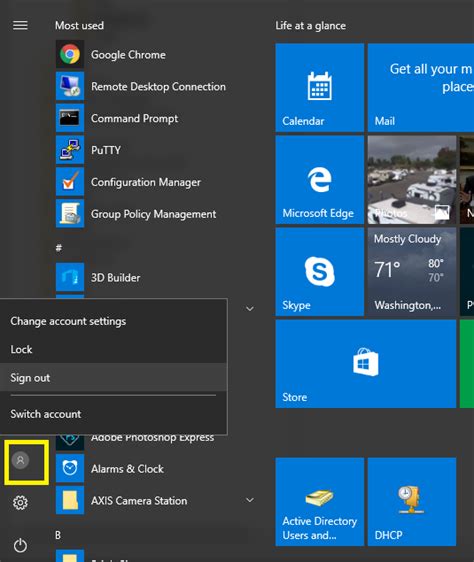Click the Life at a glance heading
Screen dimensions: 474x562
[311, 25]
